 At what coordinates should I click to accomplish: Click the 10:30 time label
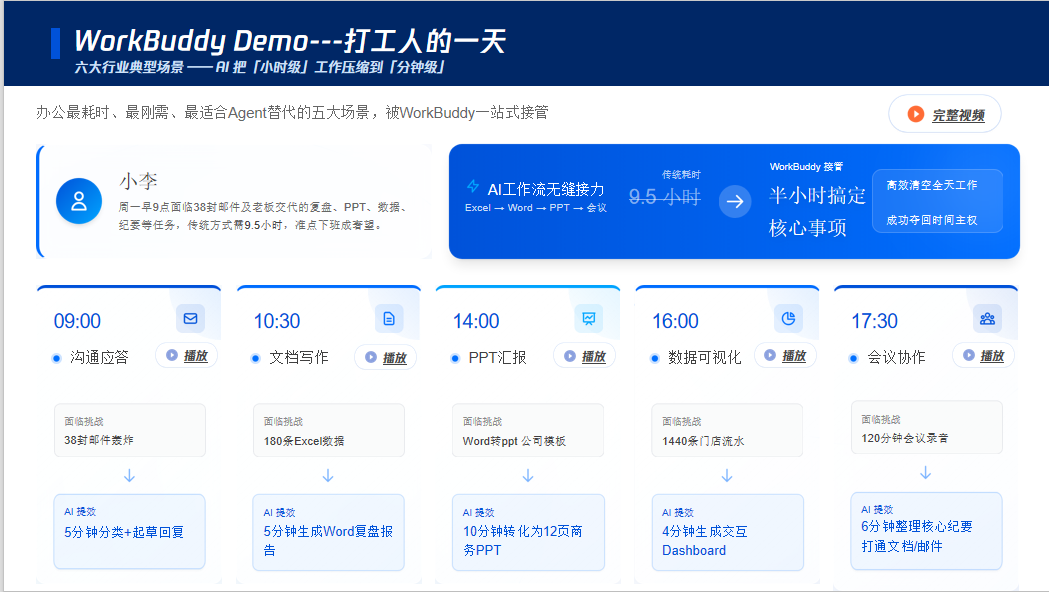[277, 321]
